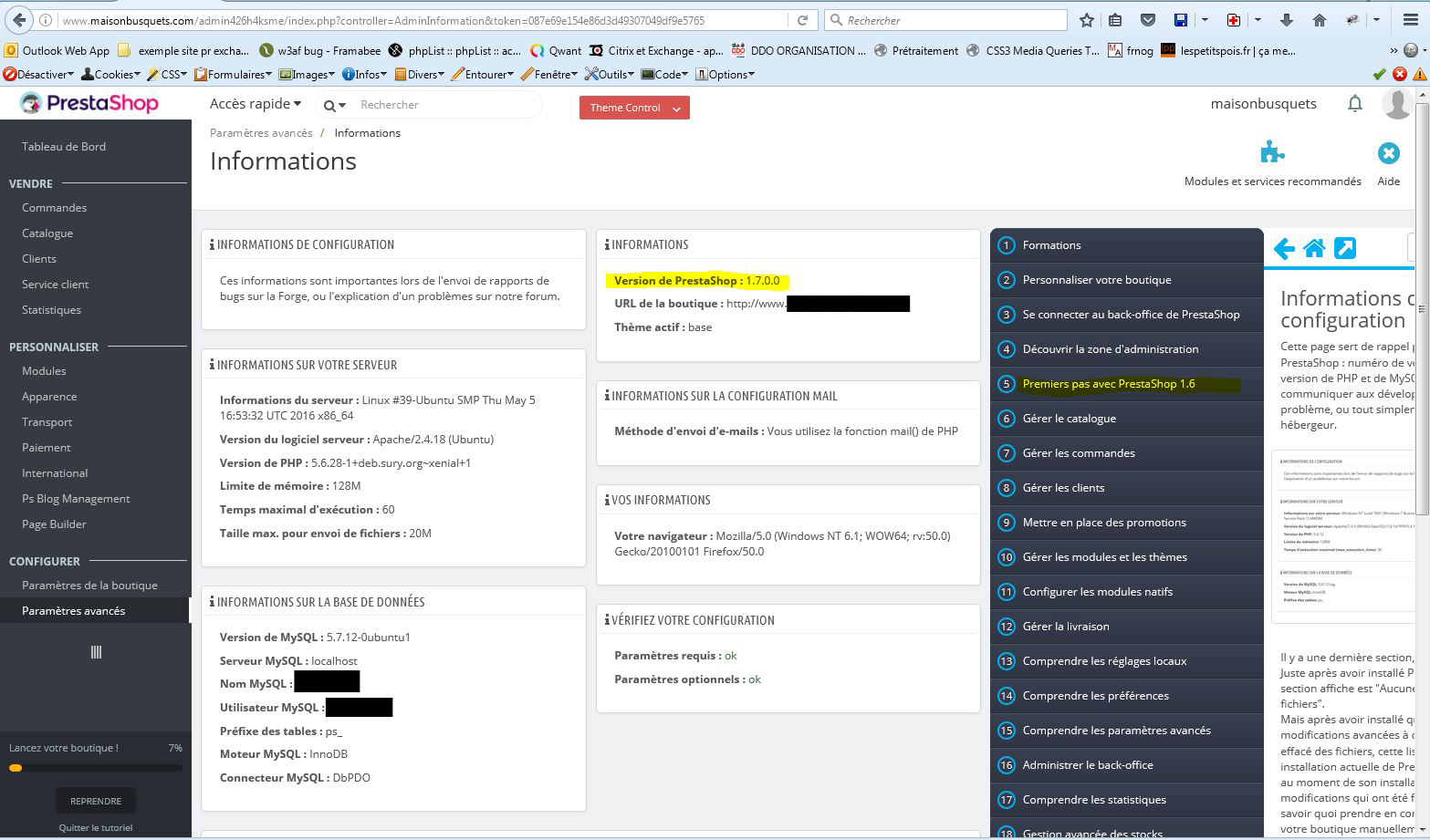1430x840 pixels.
Task: Go to help panel home icon
Action: click(x=1314, y=248)
